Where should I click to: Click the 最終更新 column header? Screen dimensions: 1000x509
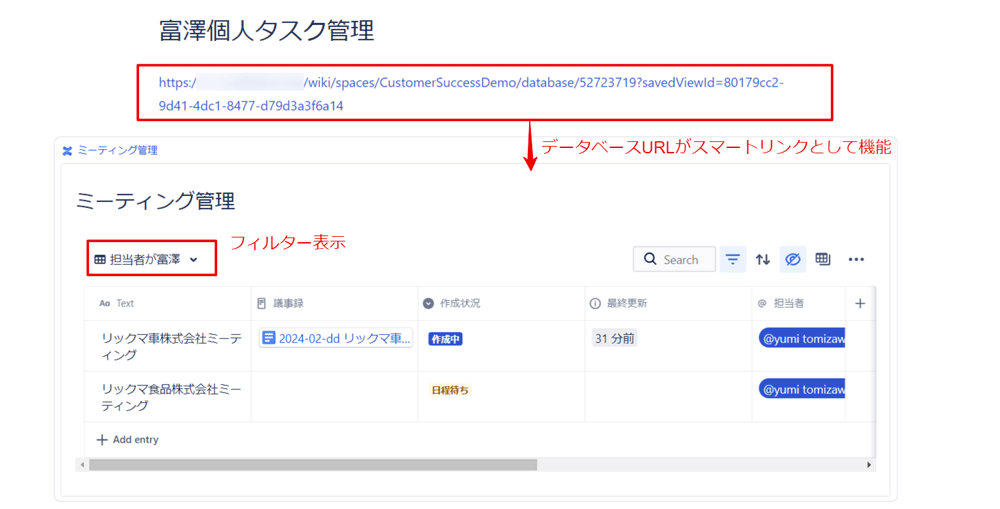click(x=626, y=303)
